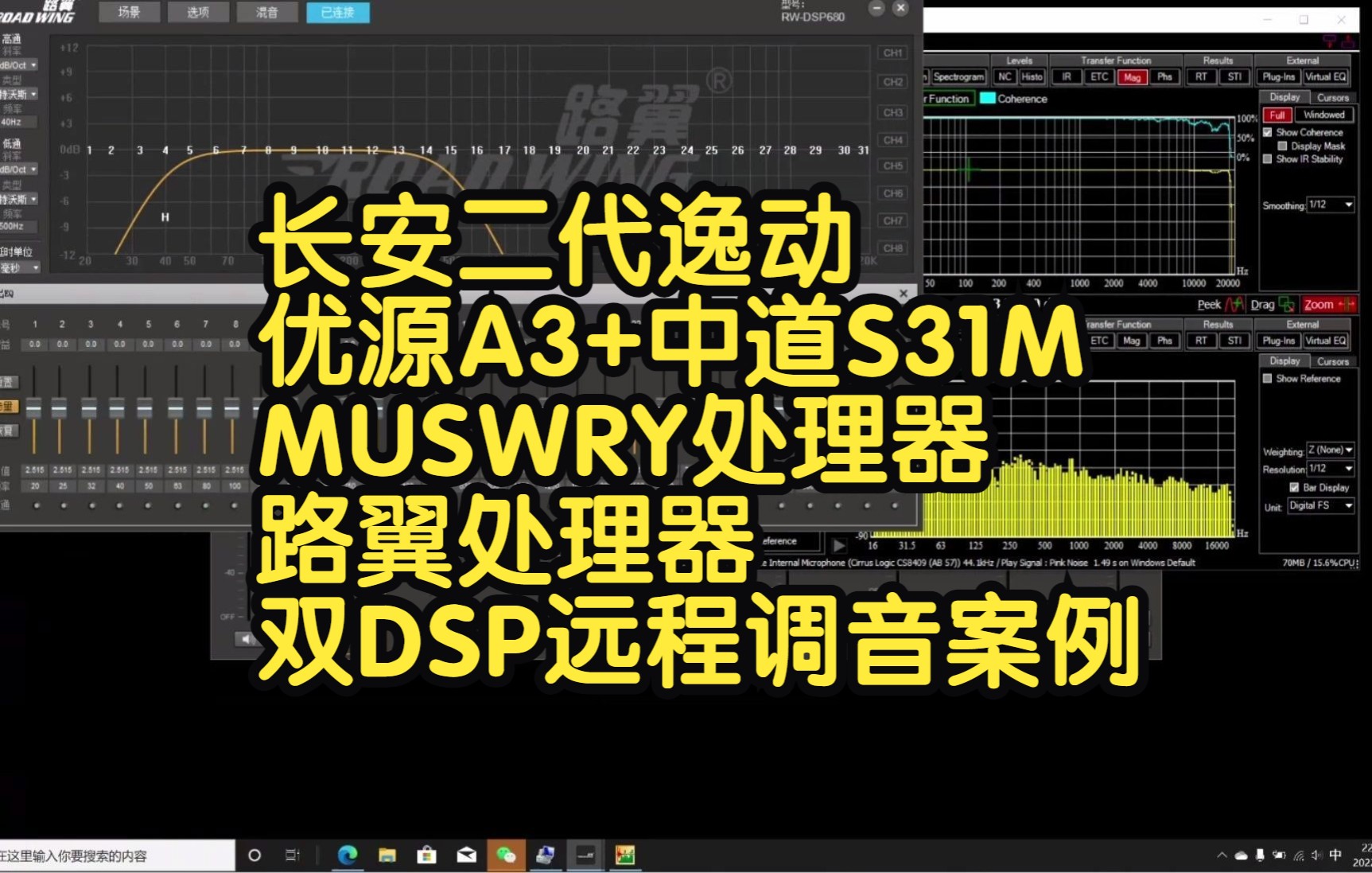Activate the Zoom cursor mode

[1328, 305]
